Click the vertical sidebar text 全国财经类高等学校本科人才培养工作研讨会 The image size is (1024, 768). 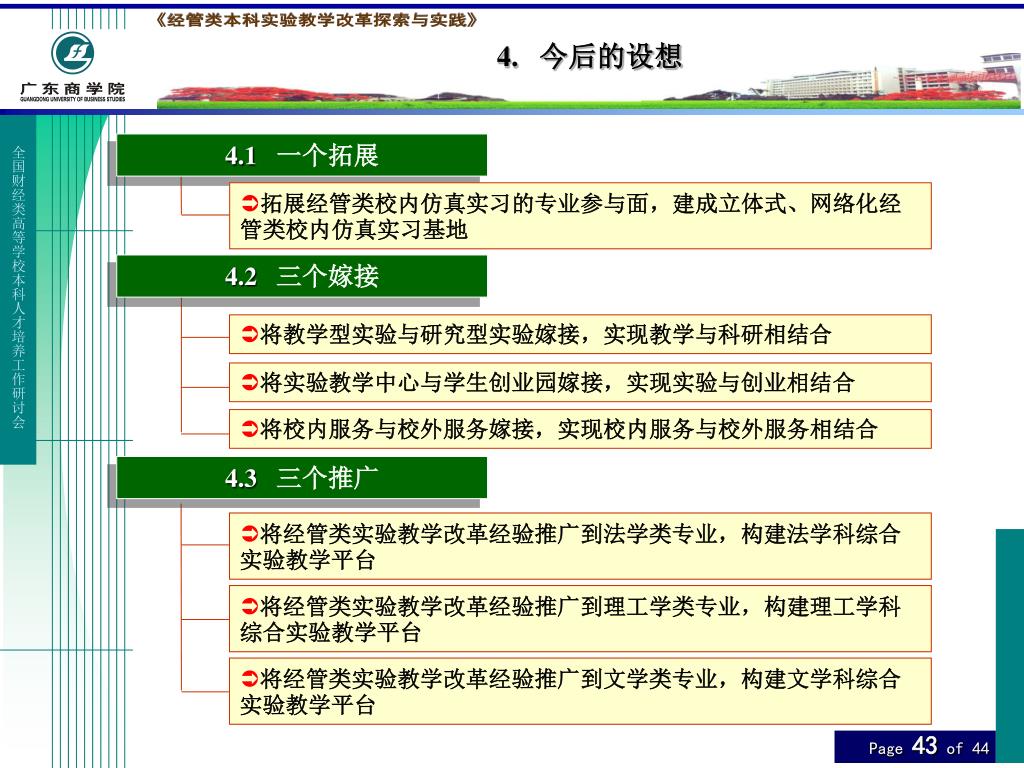click(x=18, y=287)
